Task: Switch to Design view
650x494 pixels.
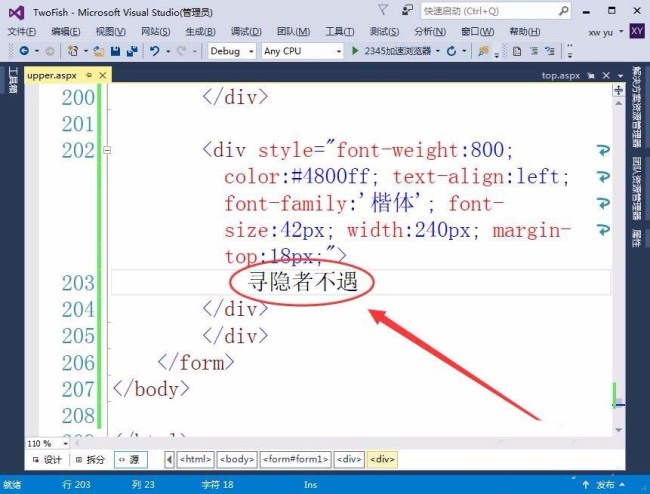Action: coord(47,460)
